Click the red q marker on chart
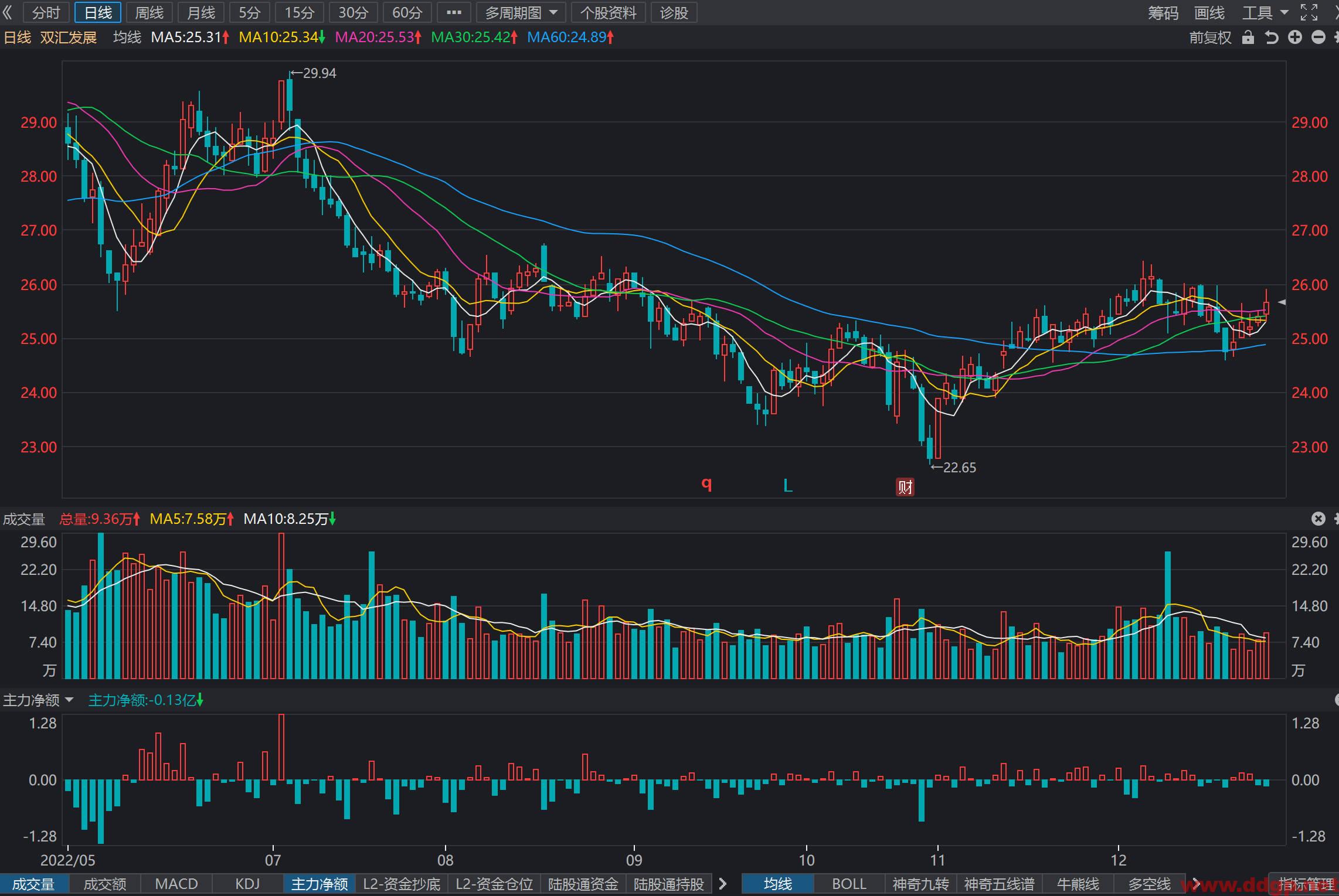Screen dimensions: 1339x896 point(707,484)
